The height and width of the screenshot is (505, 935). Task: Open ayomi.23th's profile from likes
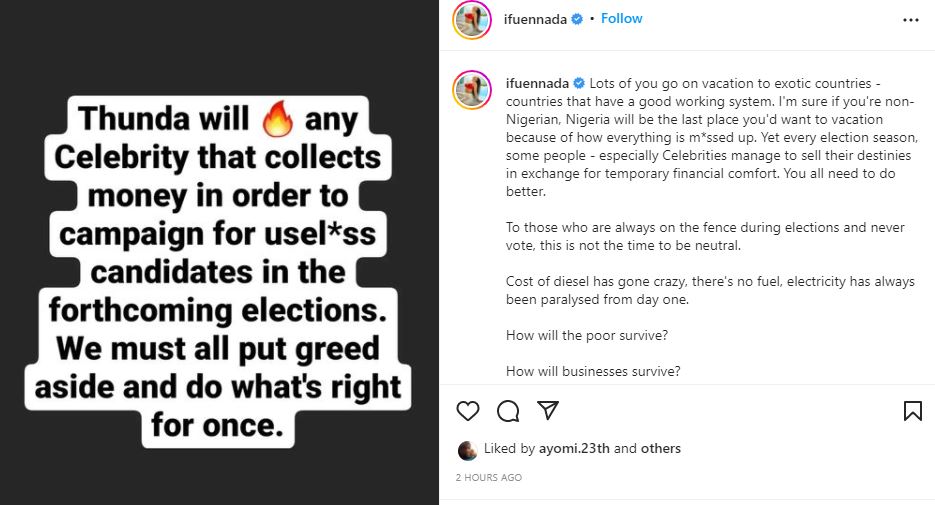pyautogui.click(x=566, y=449)
